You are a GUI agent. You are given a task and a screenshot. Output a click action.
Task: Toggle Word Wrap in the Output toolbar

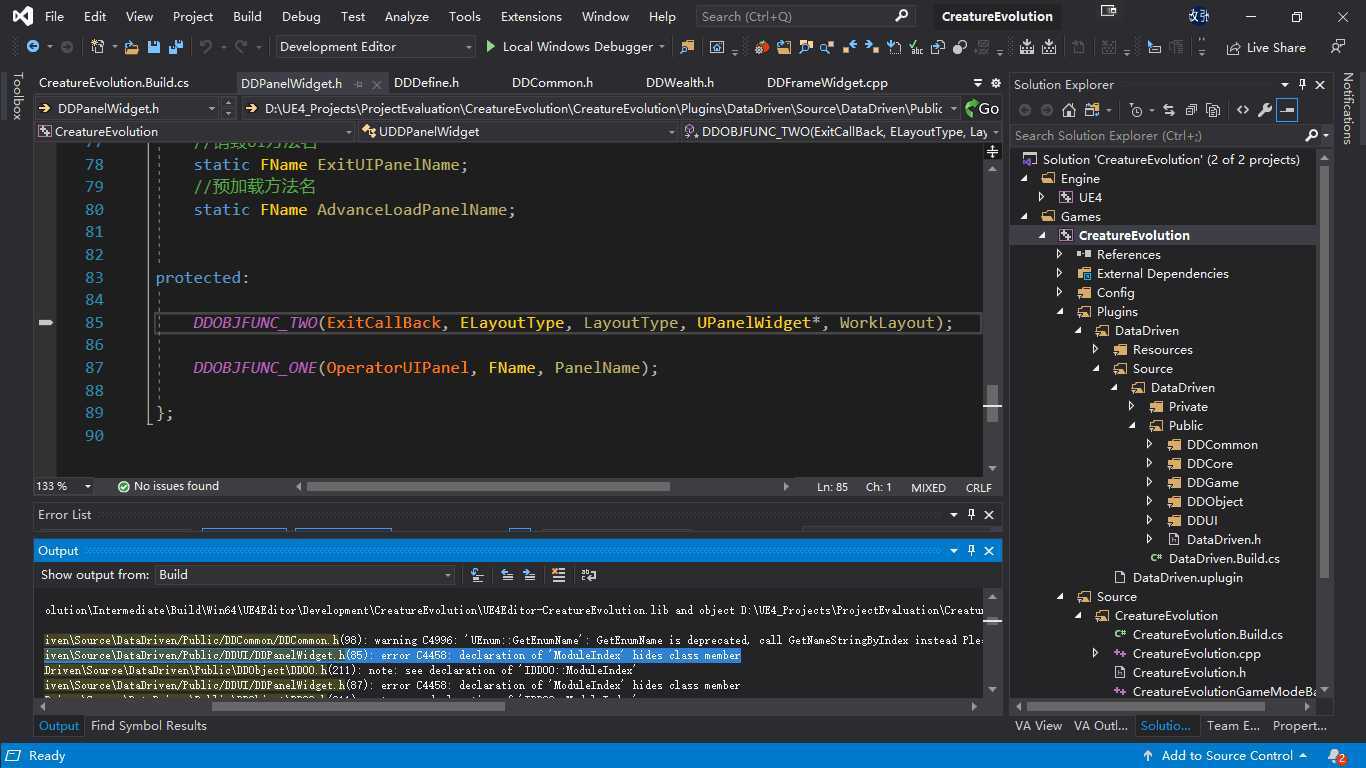tap(589, 575)
